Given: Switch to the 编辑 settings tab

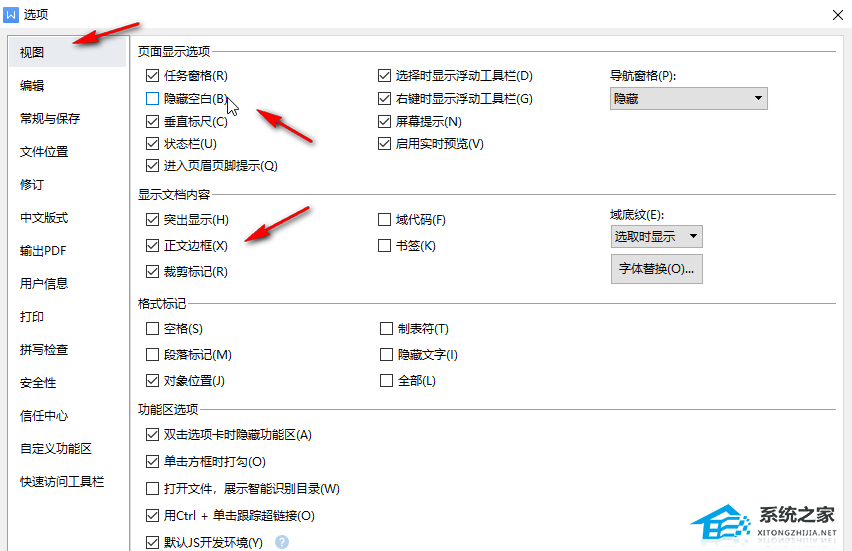Looking at the screenshot, I should 32,86.
